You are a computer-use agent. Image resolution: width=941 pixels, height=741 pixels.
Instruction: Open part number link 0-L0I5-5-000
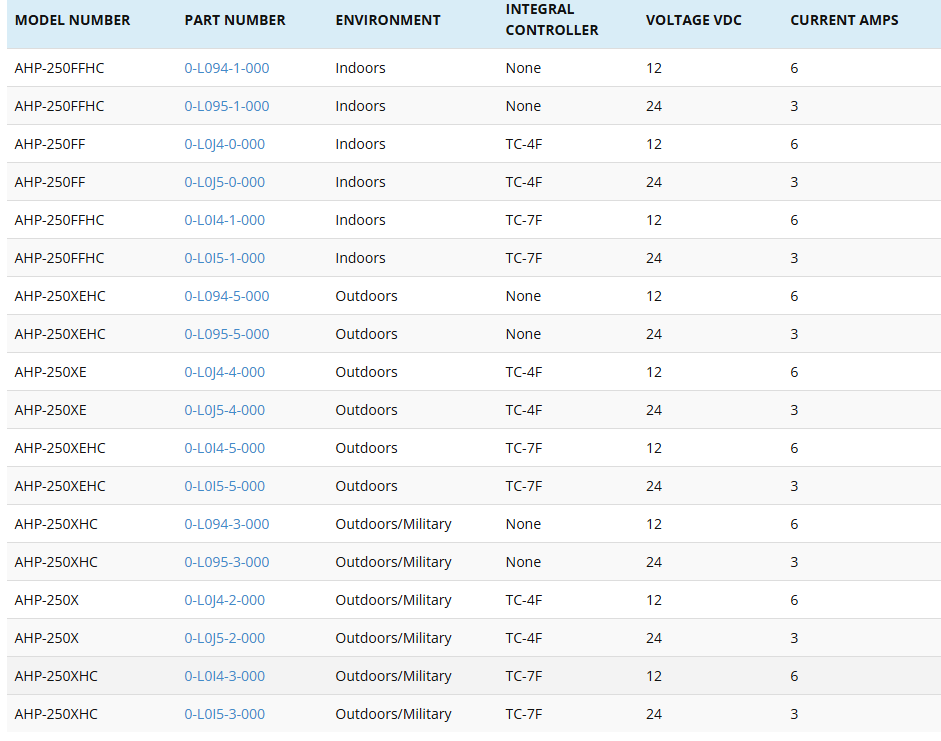tap(224, 486)
